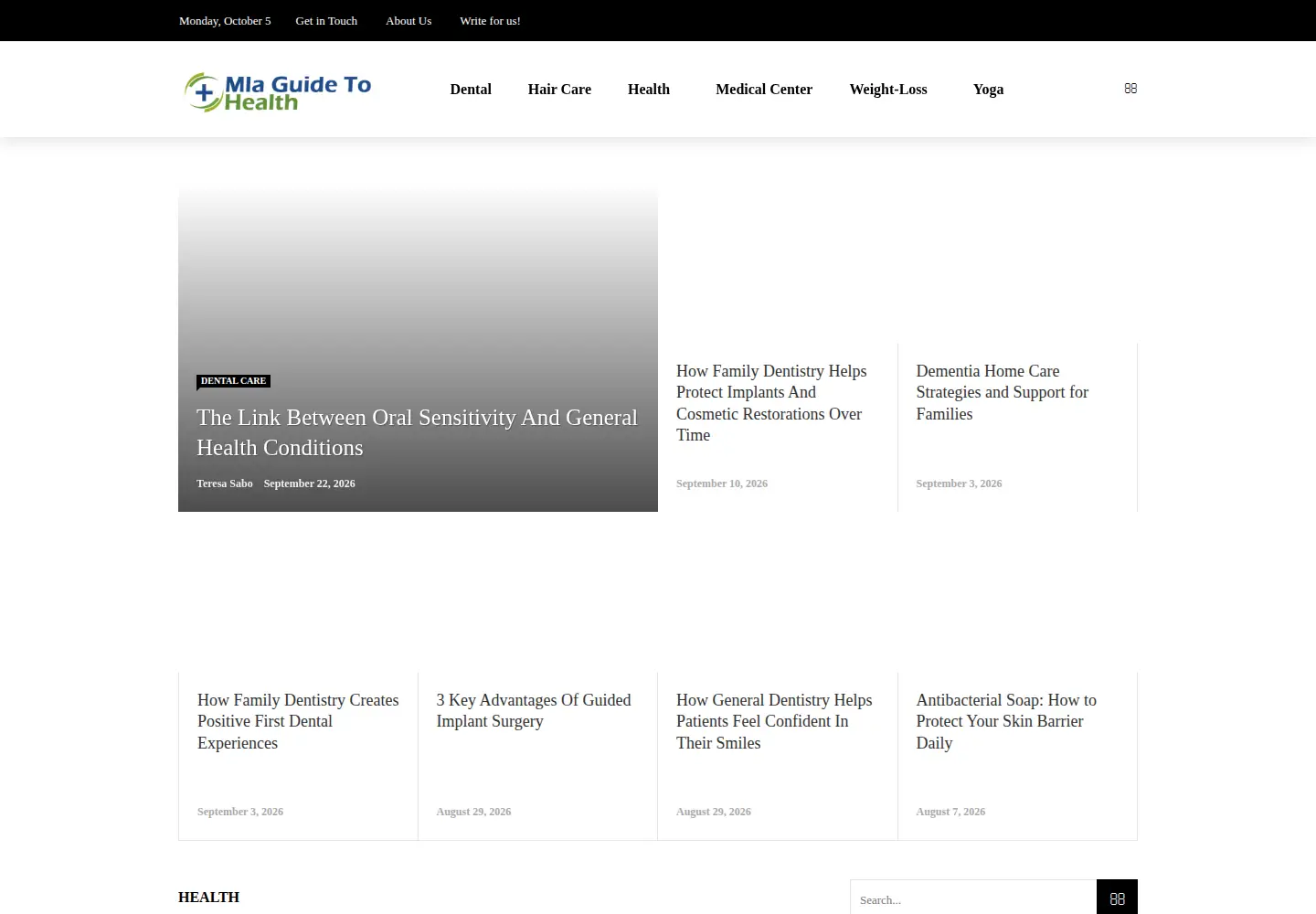Click the September 22, 2026 date
The height and width of the screenshot is (914, 1316).
click(310, 484)
